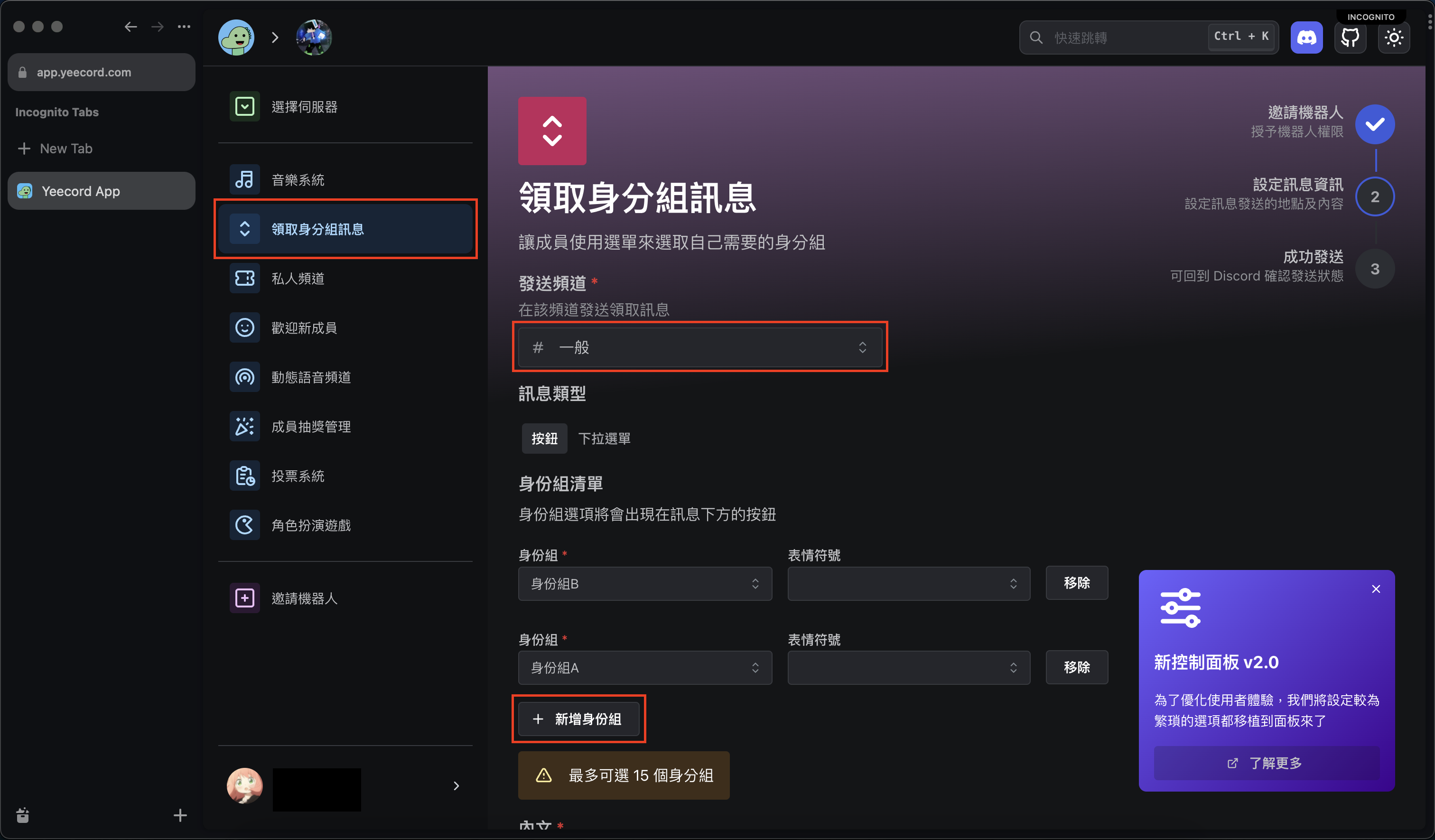Keep 按鈕 selected as message type
The height and width of the screenshot is (840, 1435).
click(544, 439)
